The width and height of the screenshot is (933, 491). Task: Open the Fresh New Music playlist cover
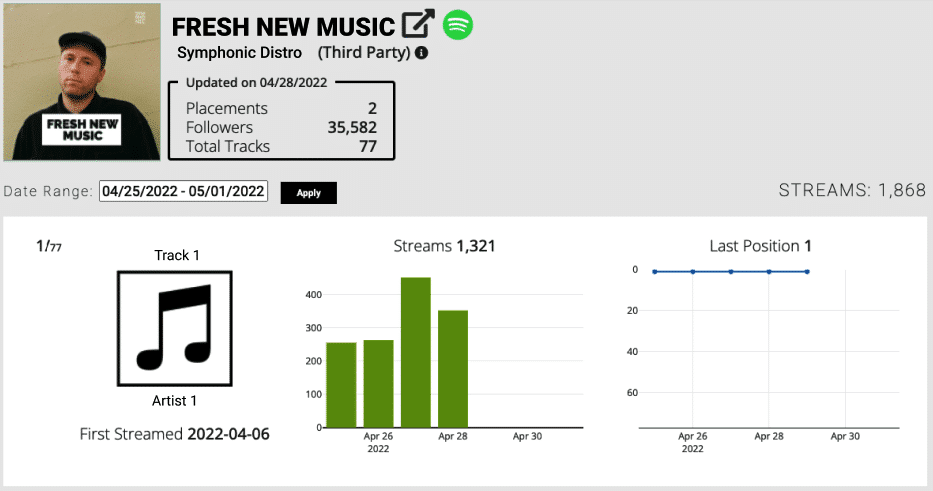82,82
